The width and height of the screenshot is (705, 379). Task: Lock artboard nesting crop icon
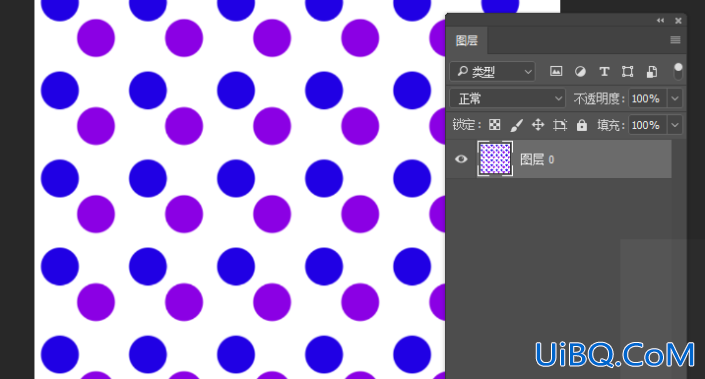point(560,125)
